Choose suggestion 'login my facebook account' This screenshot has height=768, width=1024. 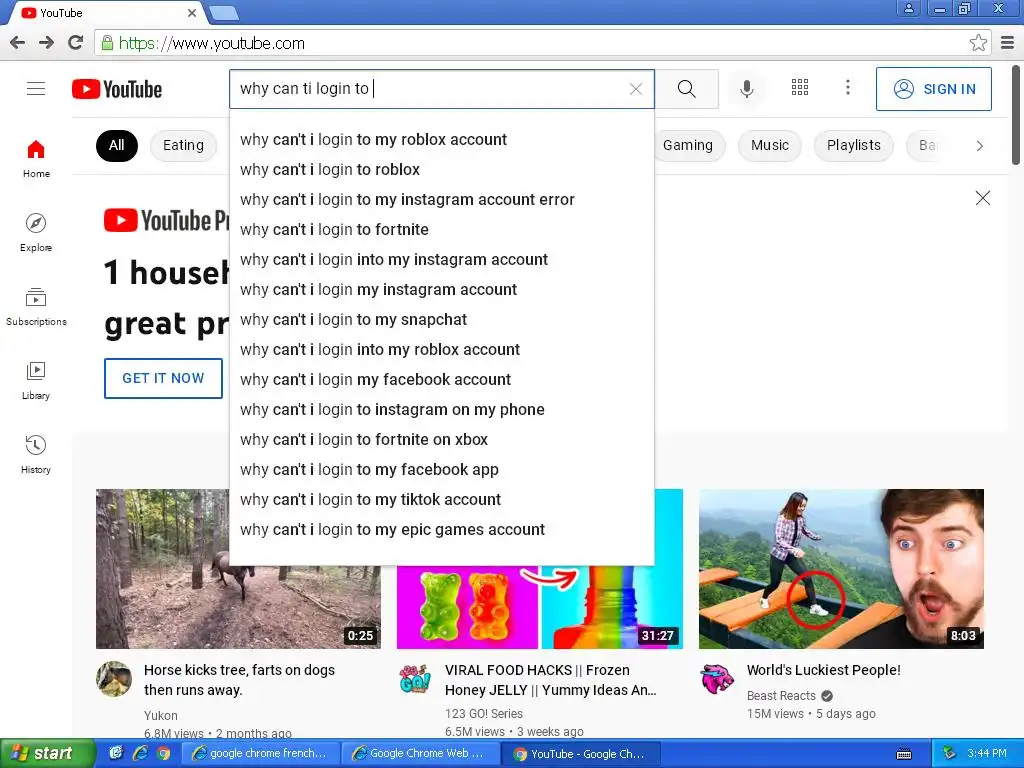[x=441, y=380]
